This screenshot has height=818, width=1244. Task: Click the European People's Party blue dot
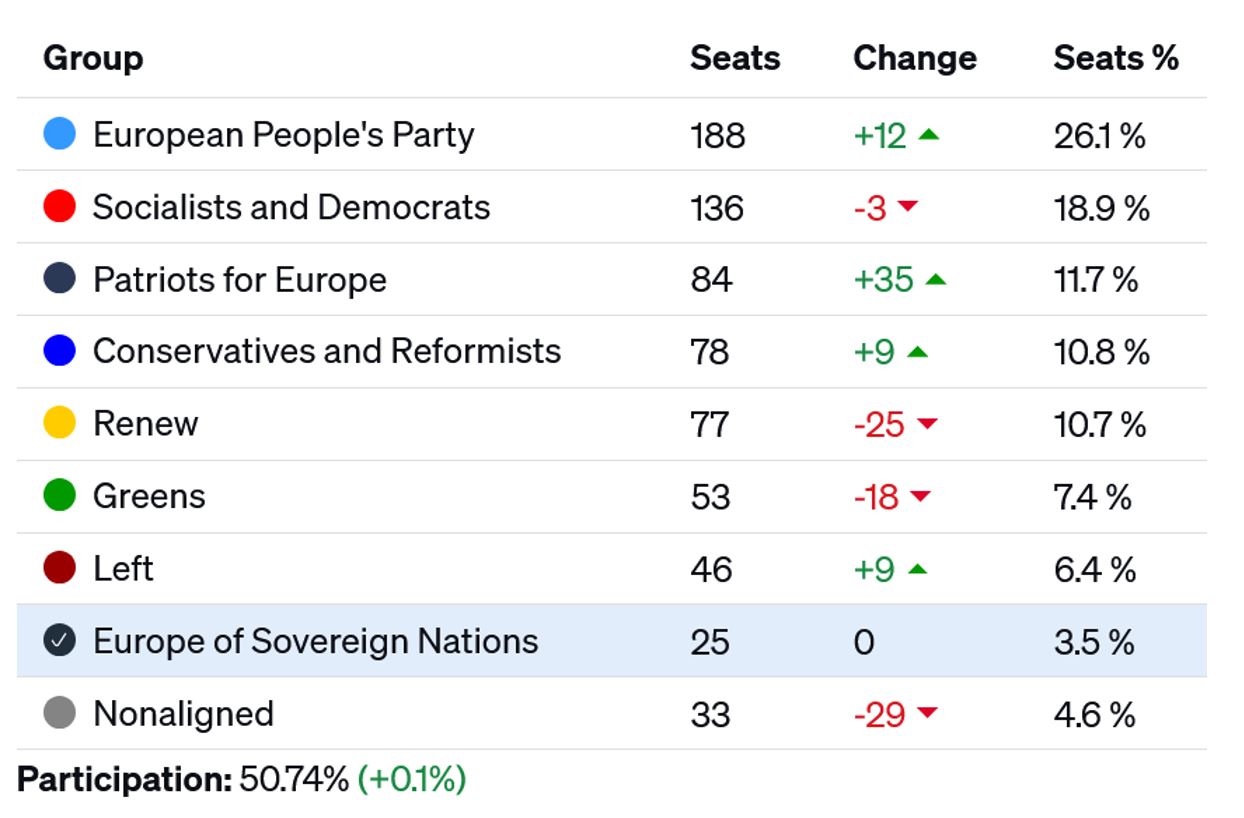tap(60, 135)
